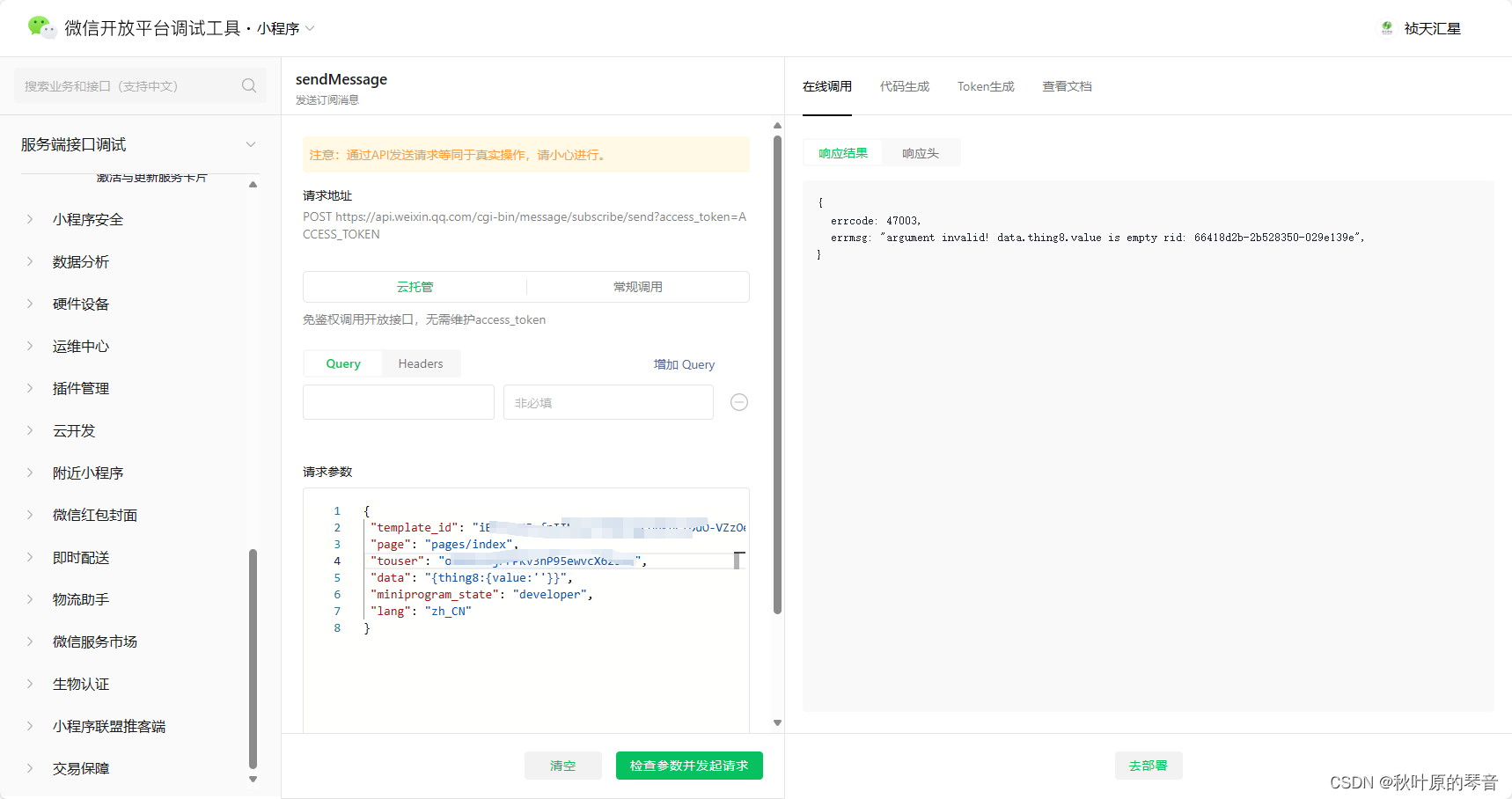
Task: Select the 云托管 call mode
Action: coord(415,287)
